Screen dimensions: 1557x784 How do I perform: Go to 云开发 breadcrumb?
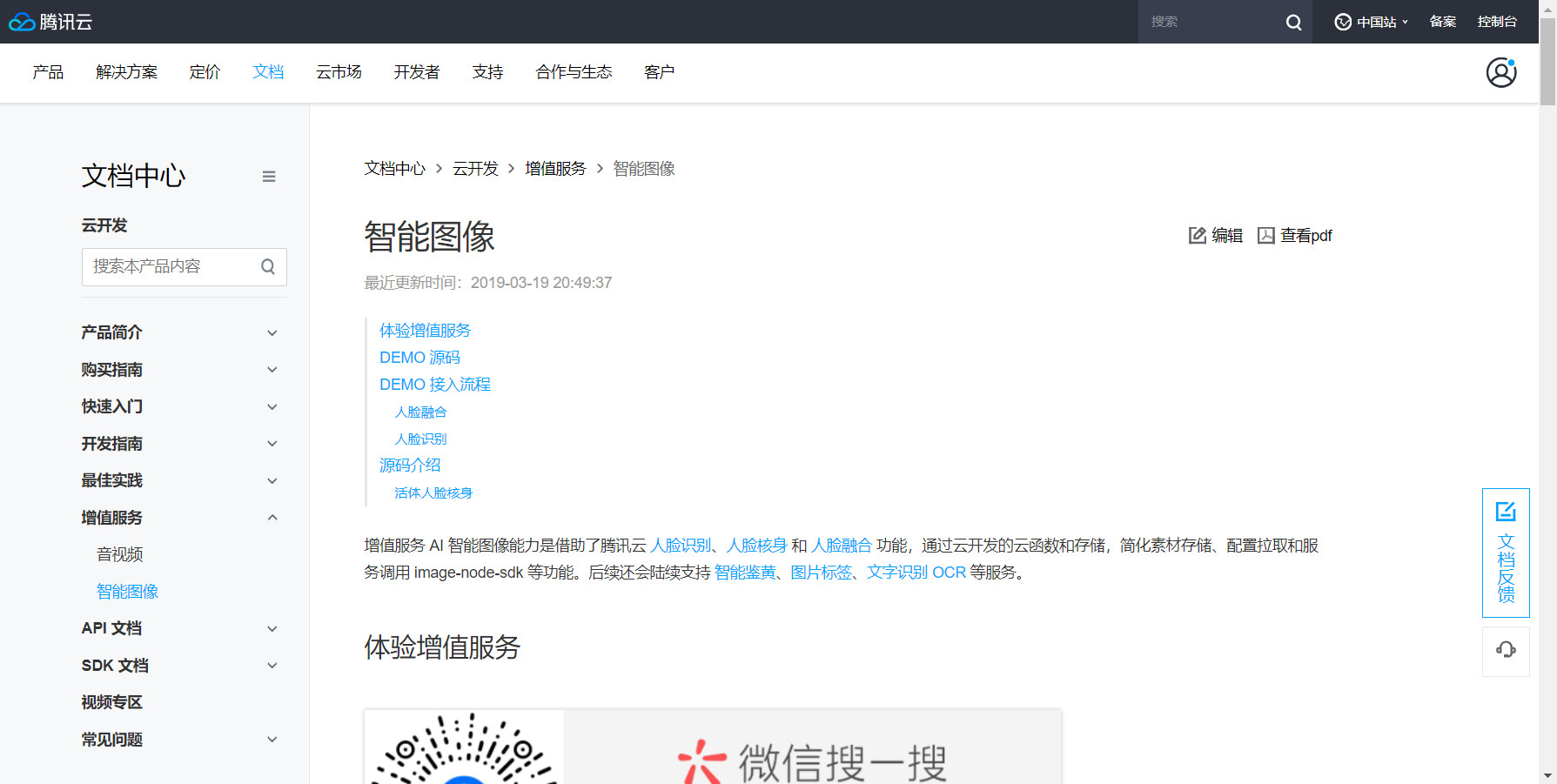475,169
